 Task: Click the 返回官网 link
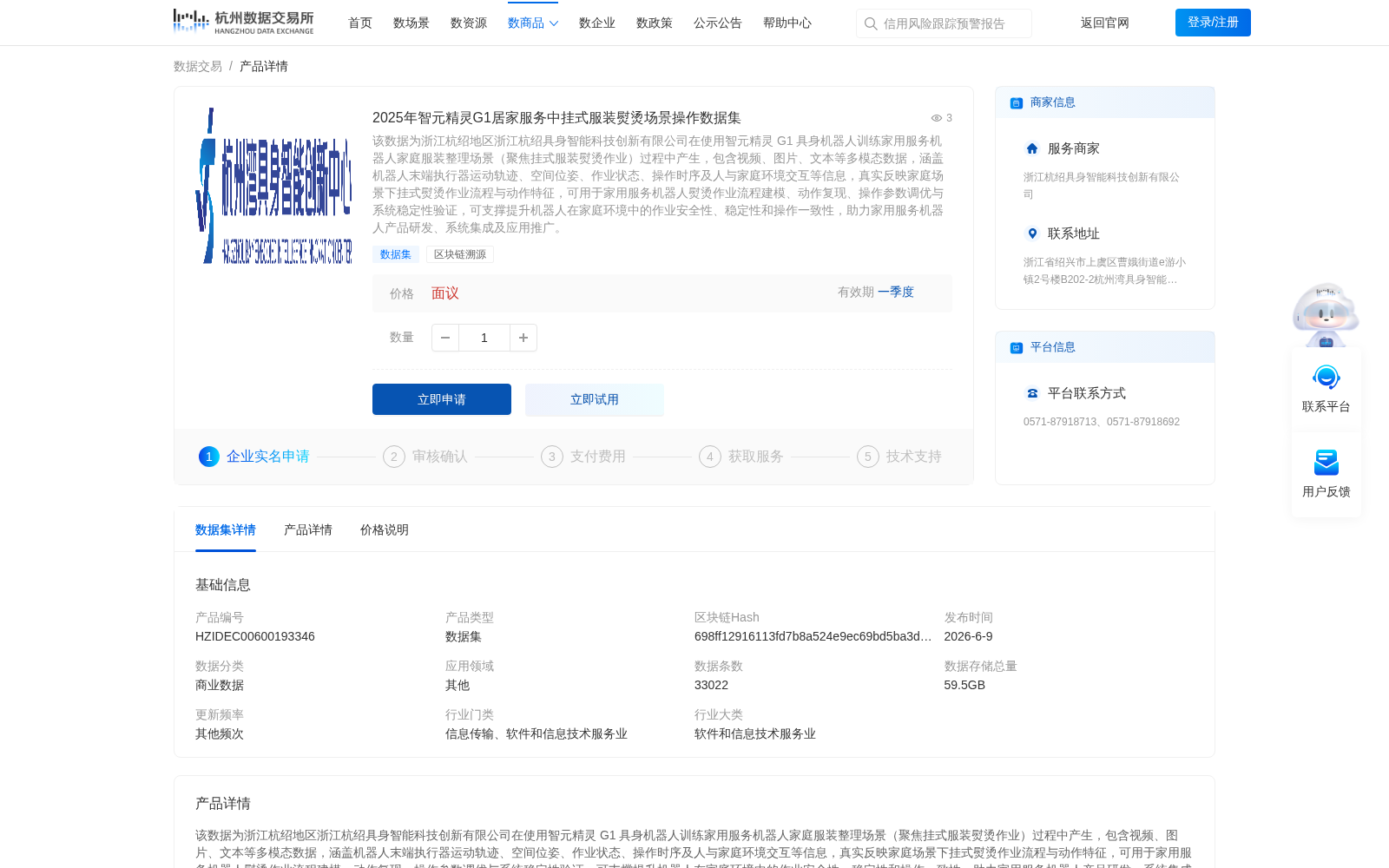[1105, 23]
